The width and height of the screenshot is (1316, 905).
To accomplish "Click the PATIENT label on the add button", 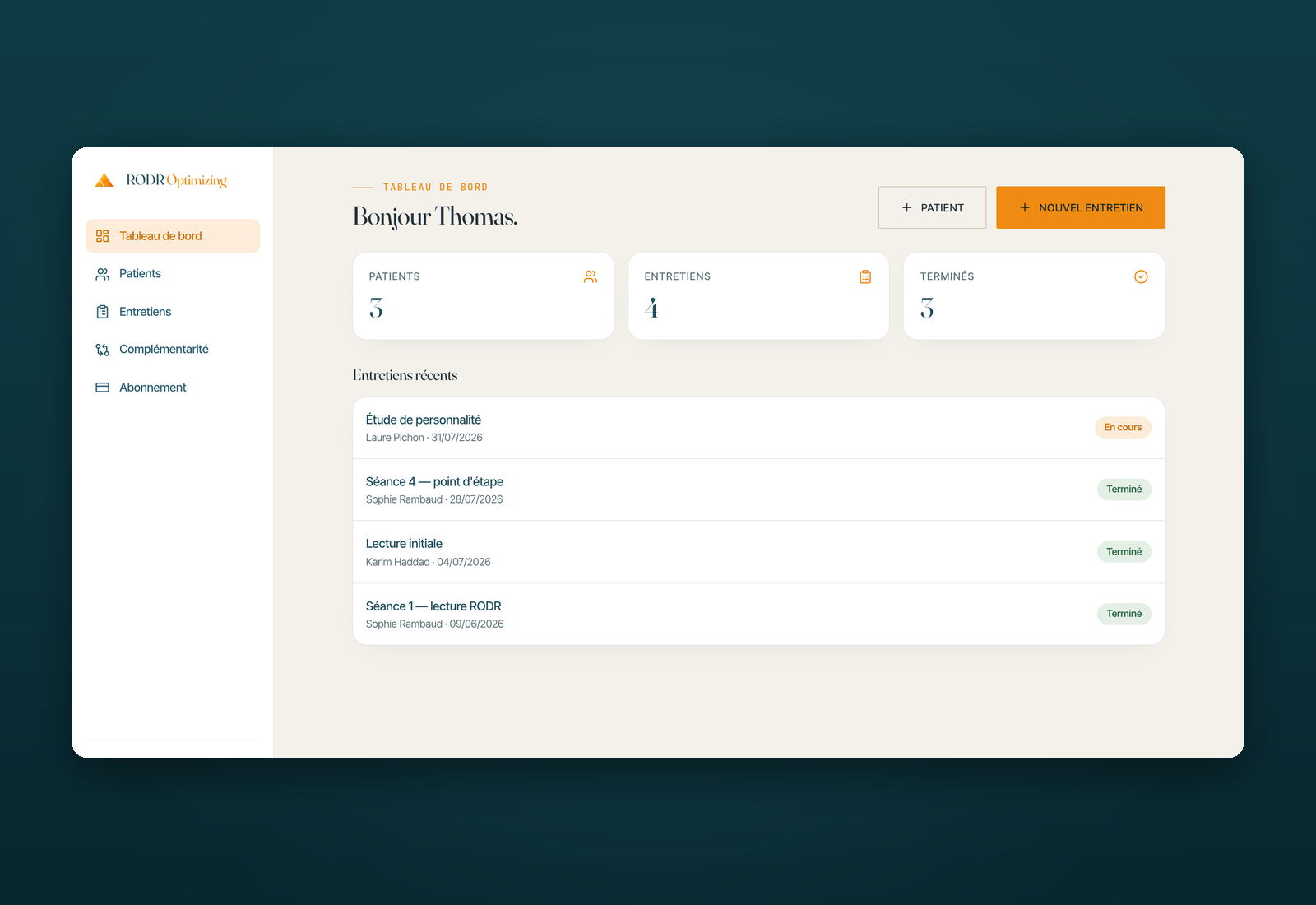I will pos(942,208).
